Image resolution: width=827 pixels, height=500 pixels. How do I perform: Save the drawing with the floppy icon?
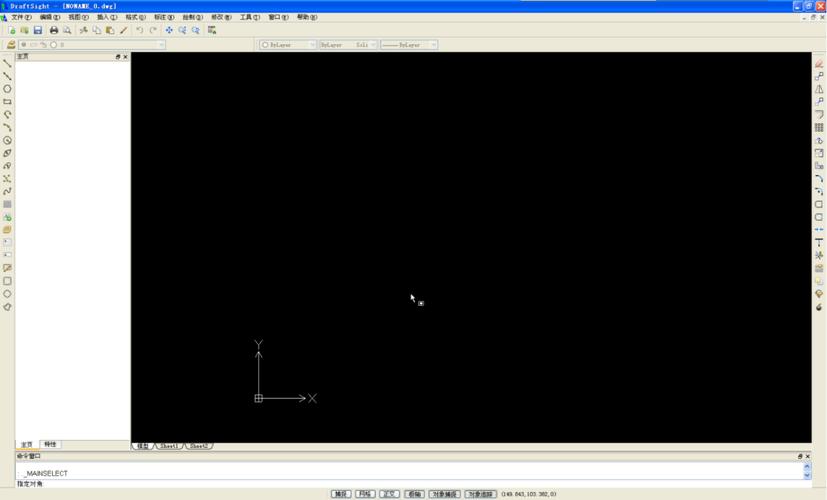[x=37, y=31]
